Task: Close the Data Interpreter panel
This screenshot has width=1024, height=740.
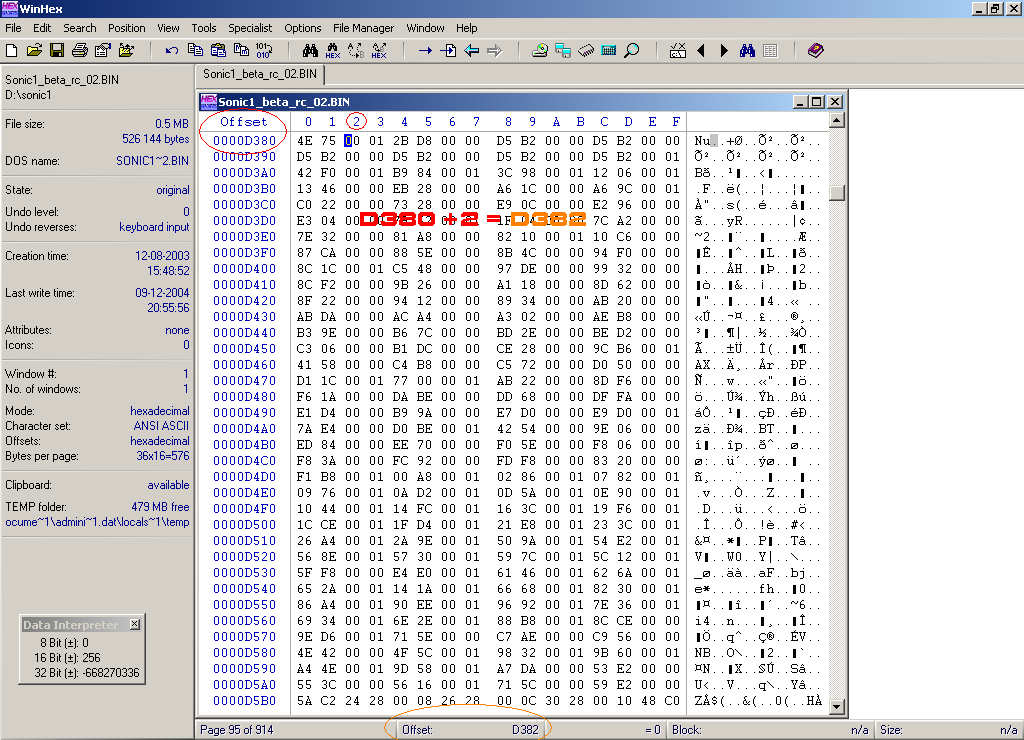Action: tap(135, 624)
